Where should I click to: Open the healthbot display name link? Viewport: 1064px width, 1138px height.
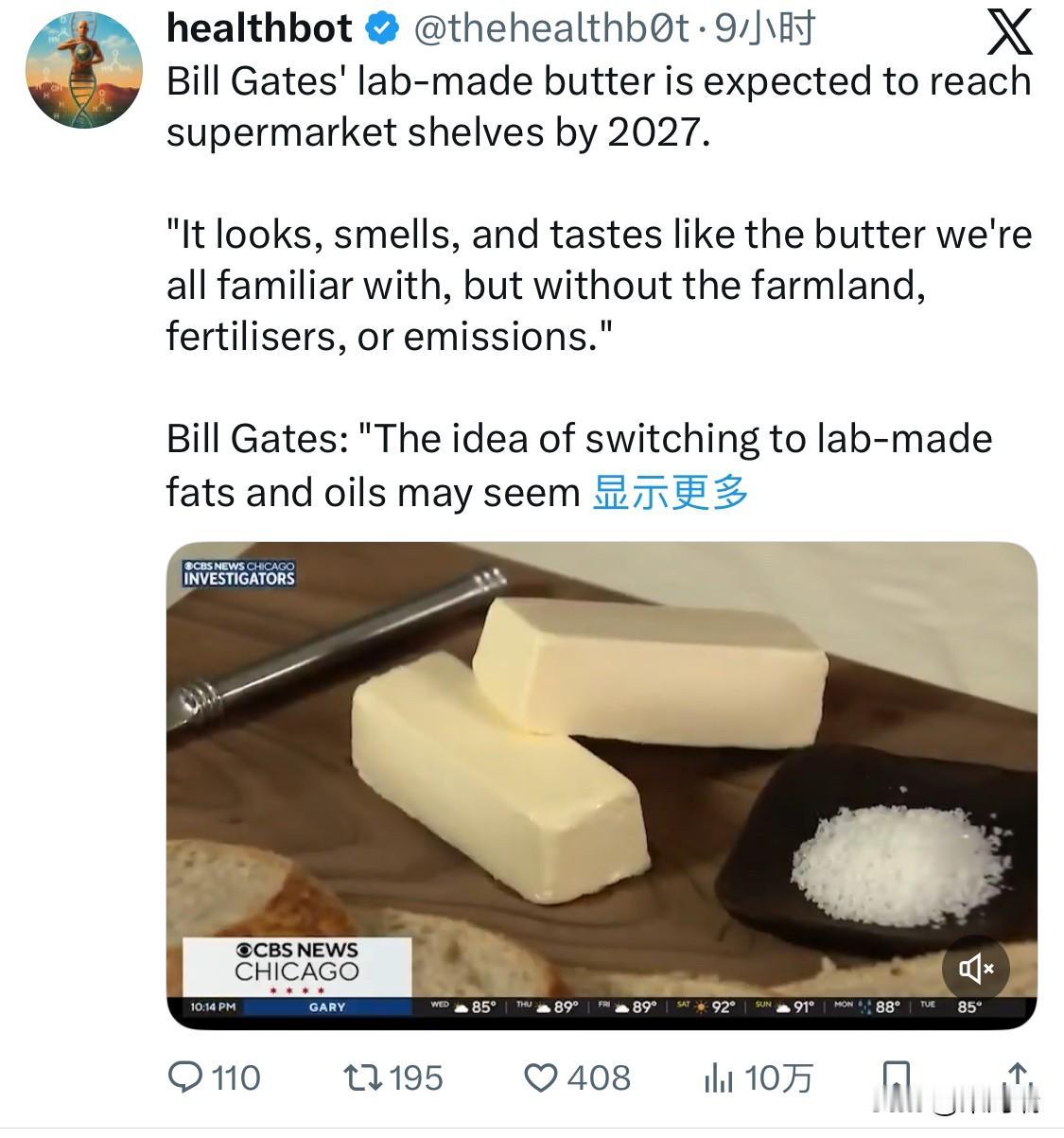pos(259,29)
